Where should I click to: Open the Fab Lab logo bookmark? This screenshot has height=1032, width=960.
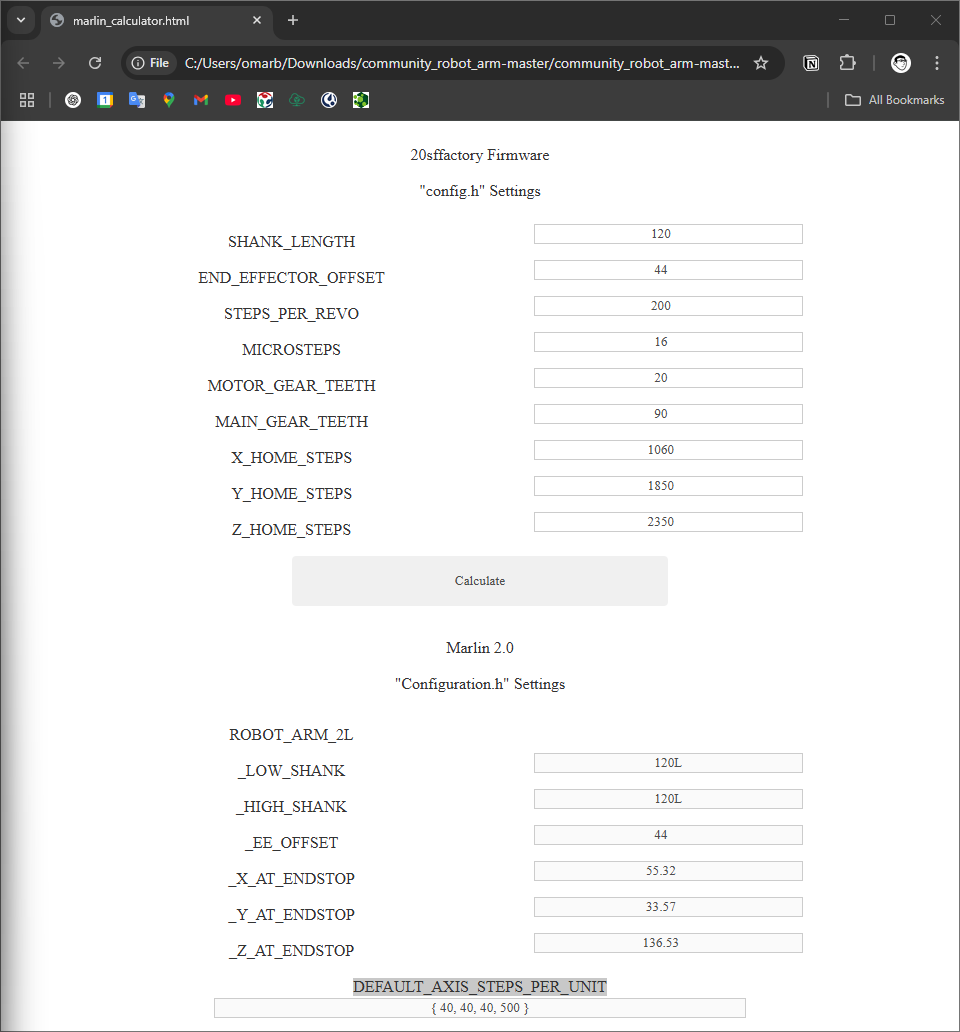coord(265,100)
